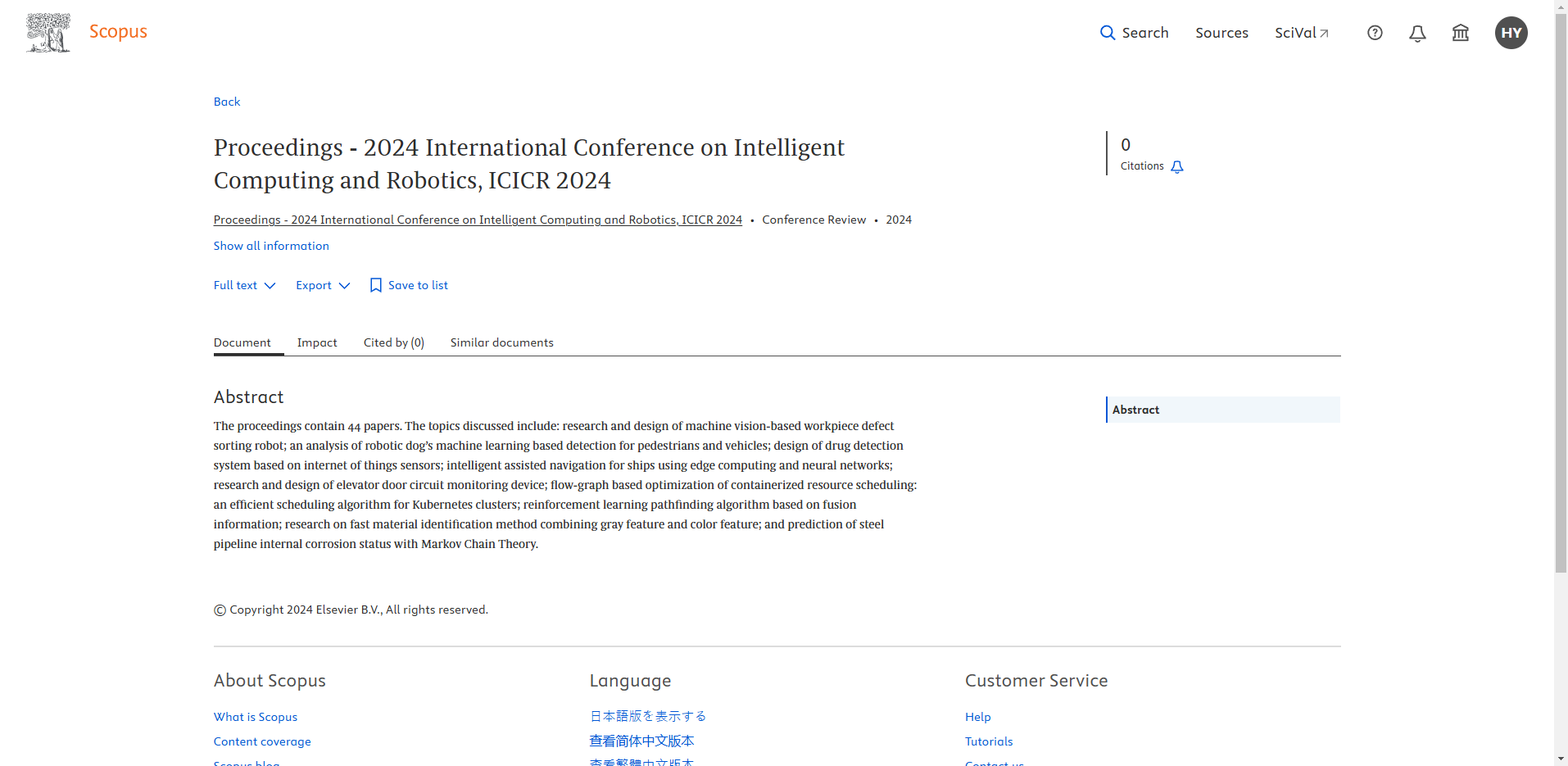Viewport: 1568px width, 766px height.
Task: Open the Similar documents tab
Action: click(x=501, y=342)
